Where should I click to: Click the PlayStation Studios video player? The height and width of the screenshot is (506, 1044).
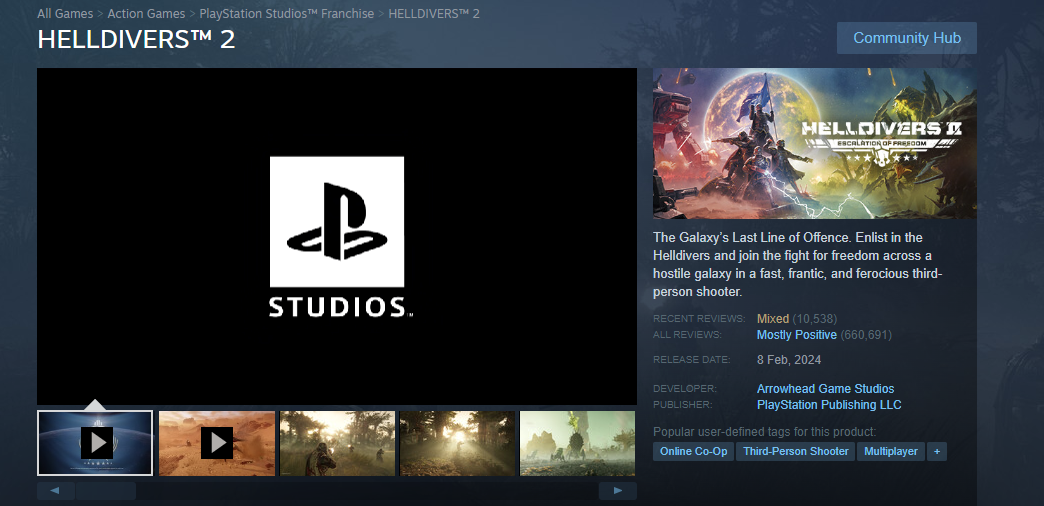[x=337, y=236]
